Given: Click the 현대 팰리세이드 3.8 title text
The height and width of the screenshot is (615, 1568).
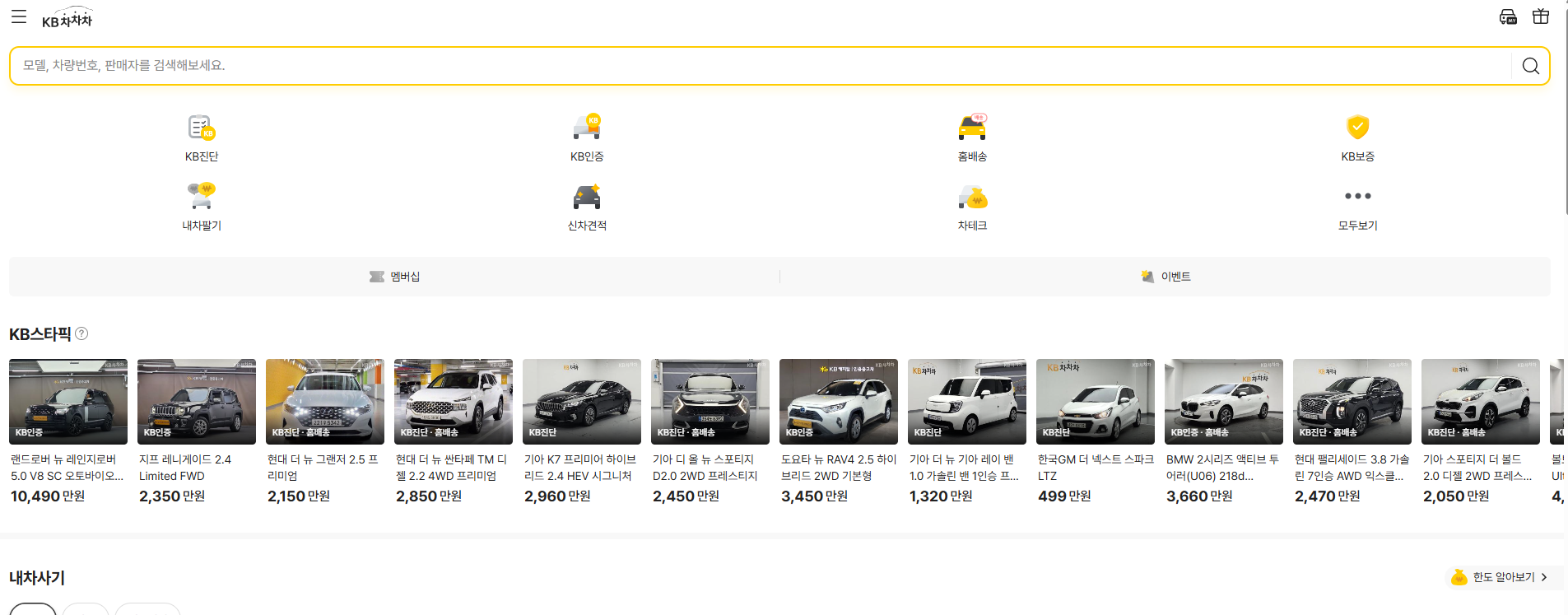Looking at the screenshot, I should 1352,468.
